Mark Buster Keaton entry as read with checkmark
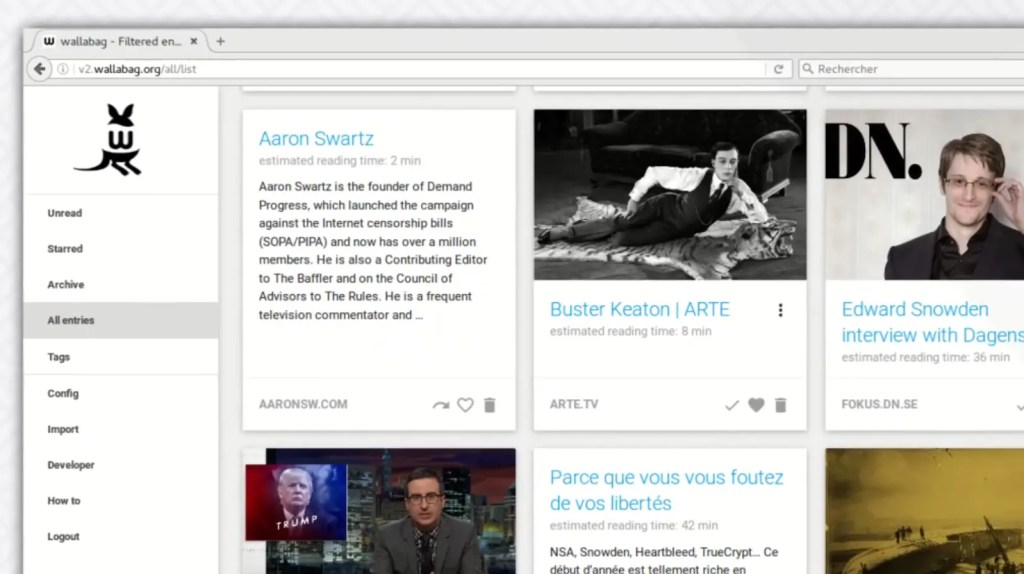 pyautogui.click(x=732, y=405)
